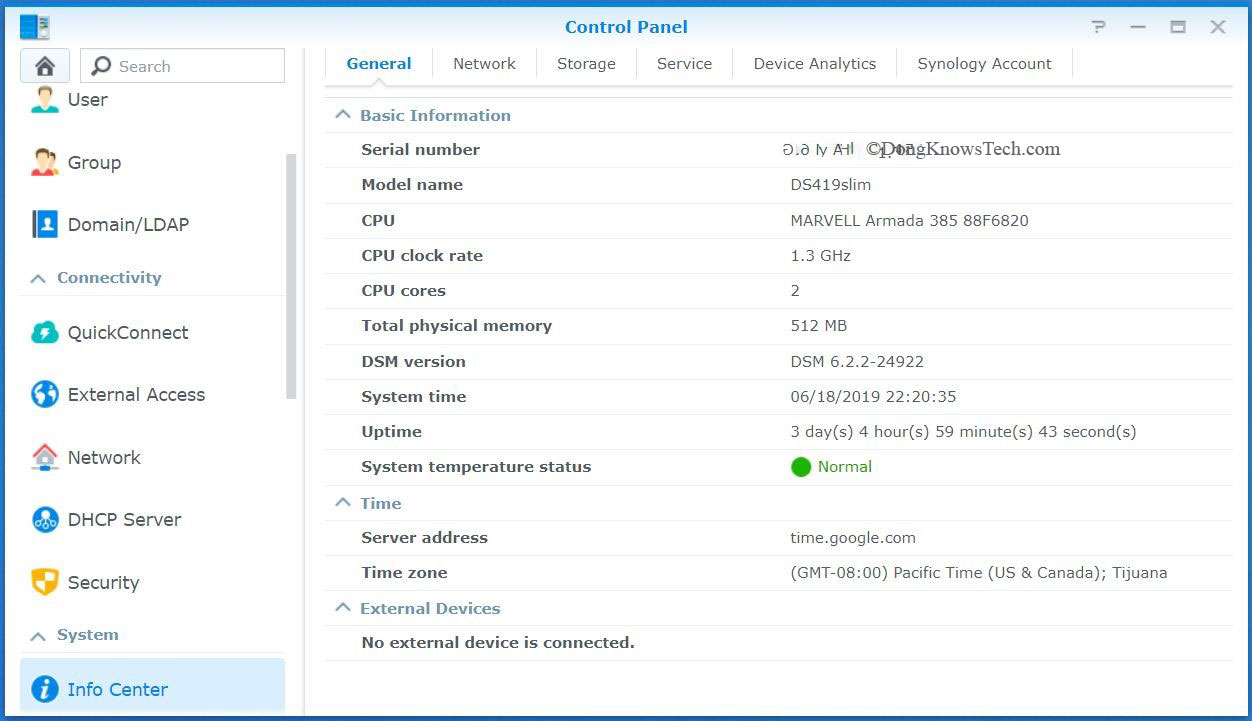Collapse the Basic Information section

tap(343, 115)
